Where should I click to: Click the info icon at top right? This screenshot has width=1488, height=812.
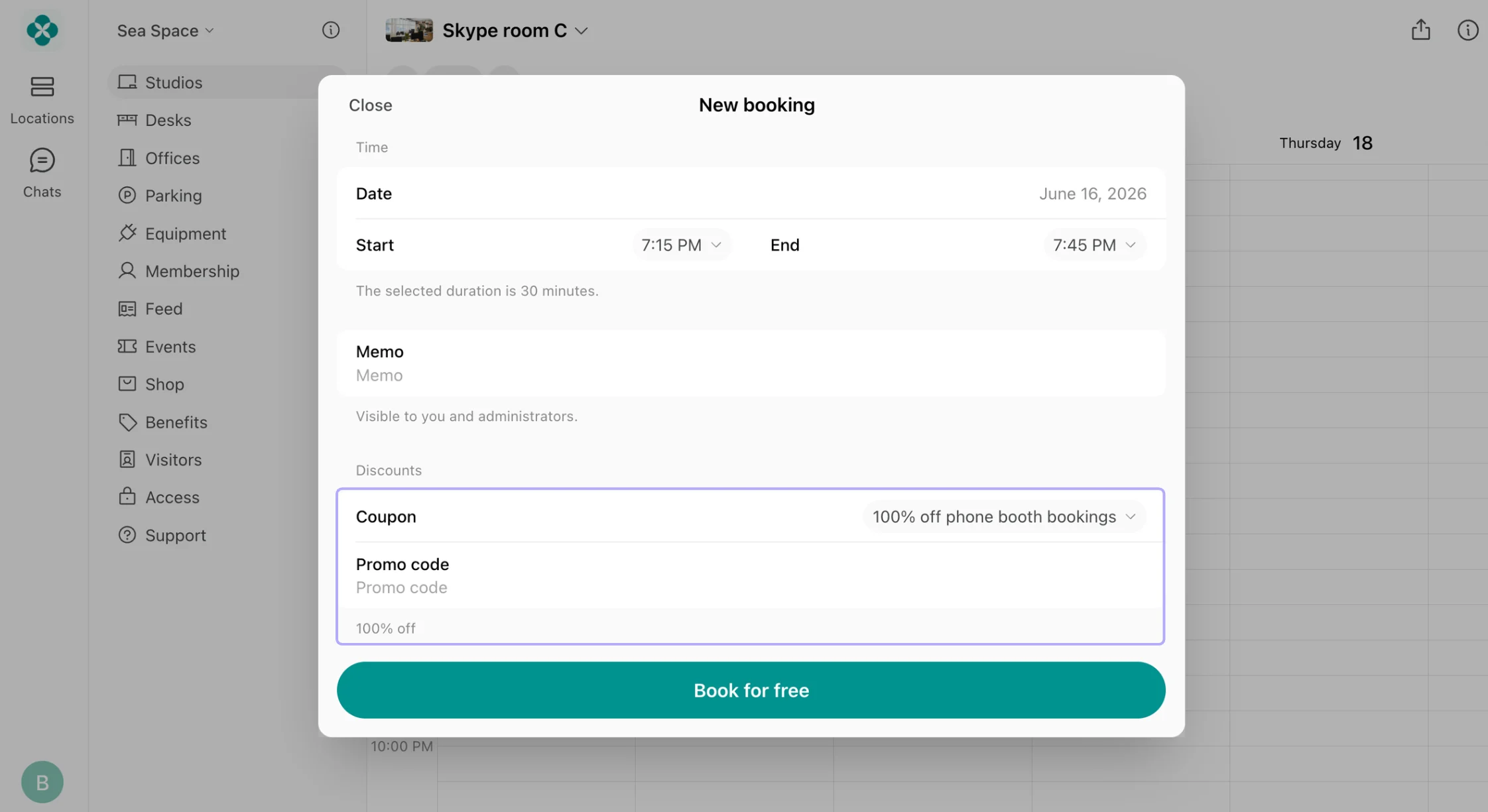click(x=1467, y=30)
